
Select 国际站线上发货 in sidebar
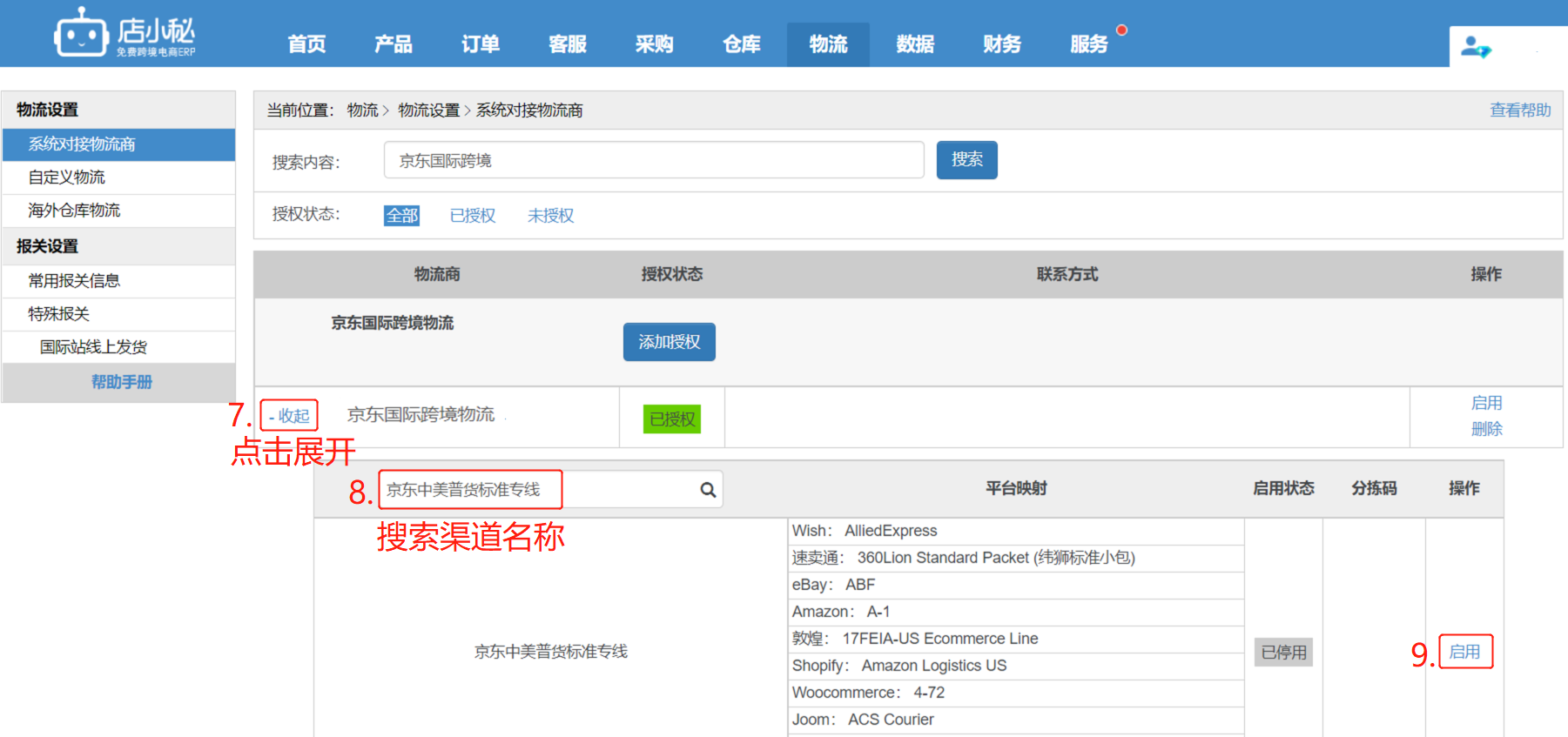pos(118,347)
